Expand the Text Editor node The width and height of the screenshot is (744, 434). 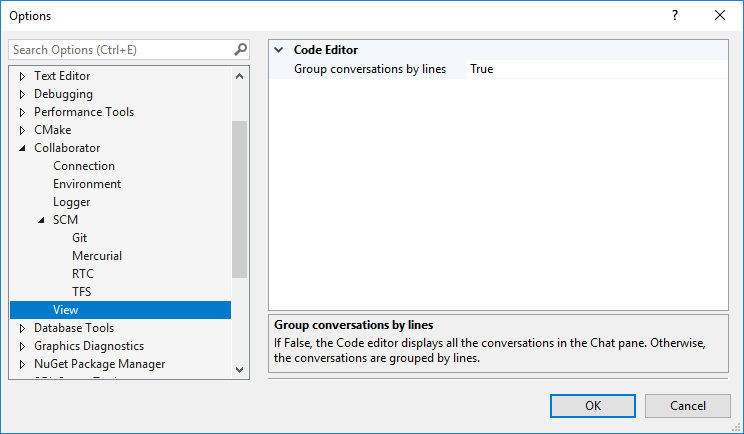(23, 76)
